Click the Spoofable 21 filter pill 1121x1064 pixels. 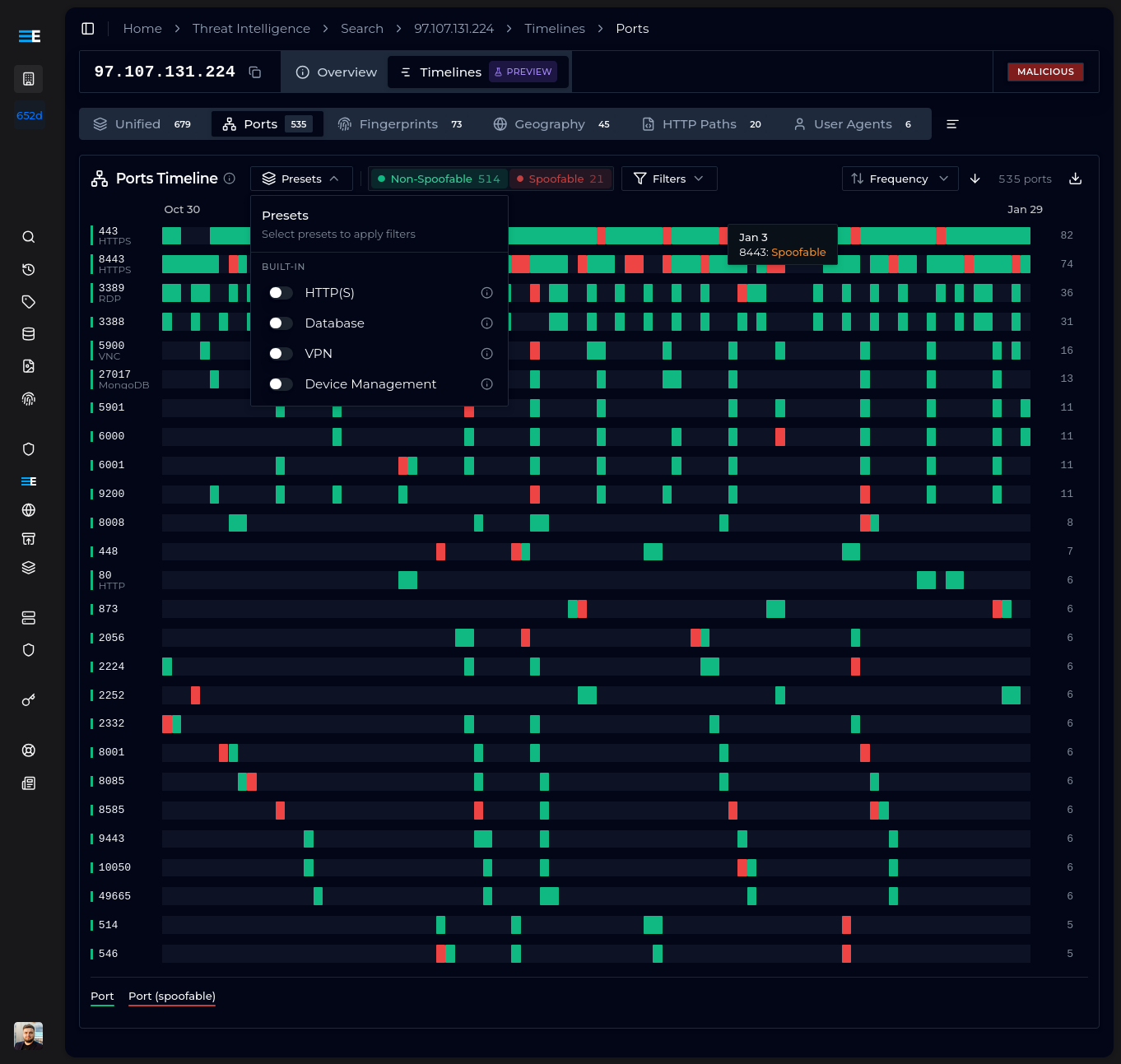(560, 178)
